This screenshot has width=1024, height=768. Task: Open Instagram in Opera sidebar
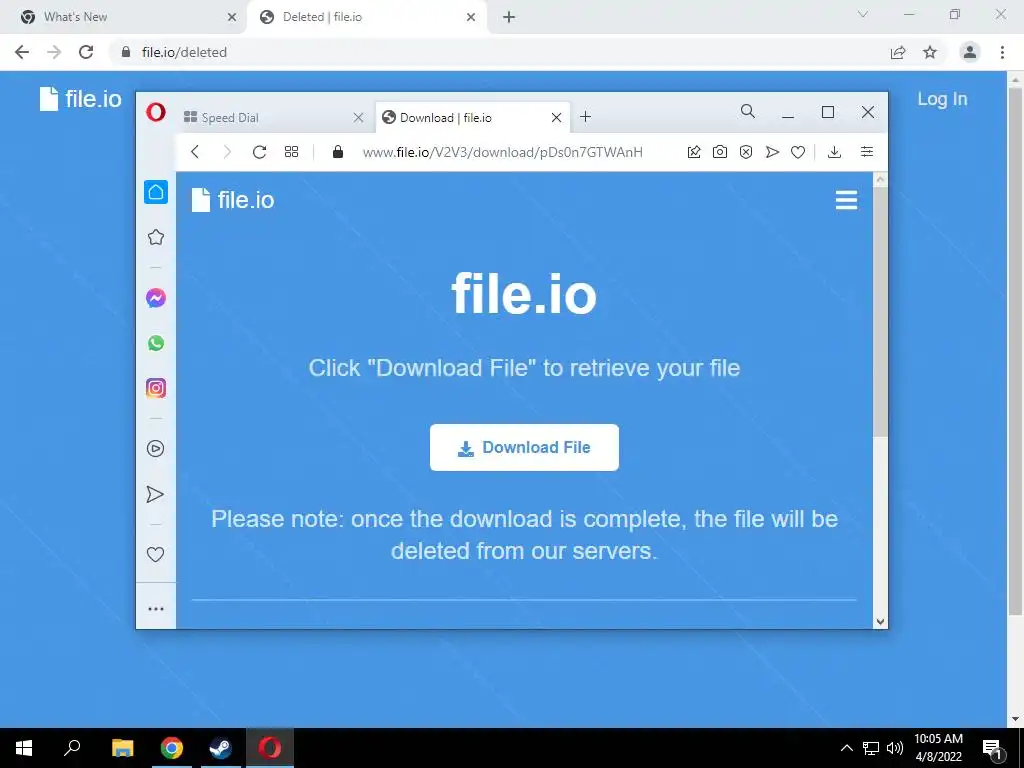click(x=155, y=388)
